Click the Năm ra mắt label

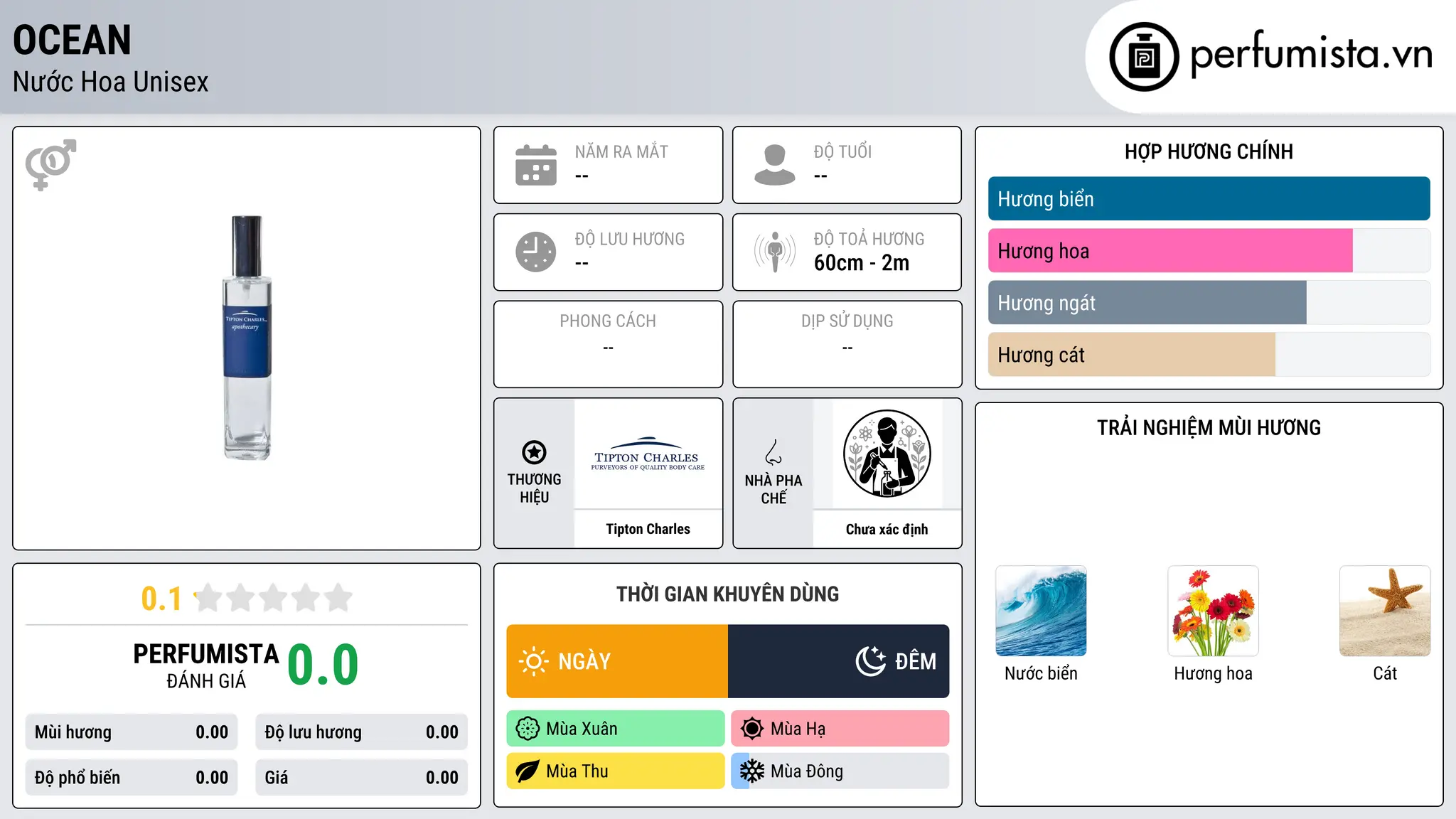pyautogui.click(x=621, y=151)
